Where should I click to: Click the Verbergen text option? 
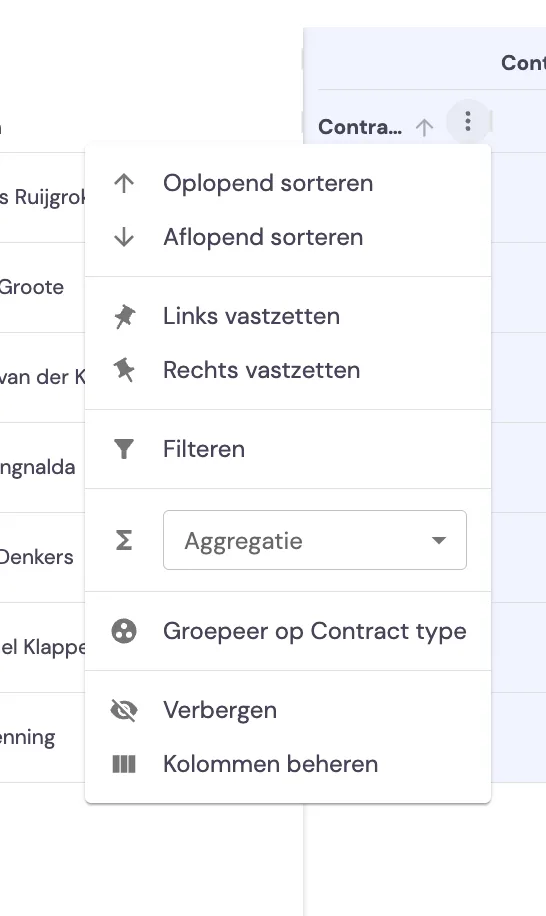click(x=220, y=710)
